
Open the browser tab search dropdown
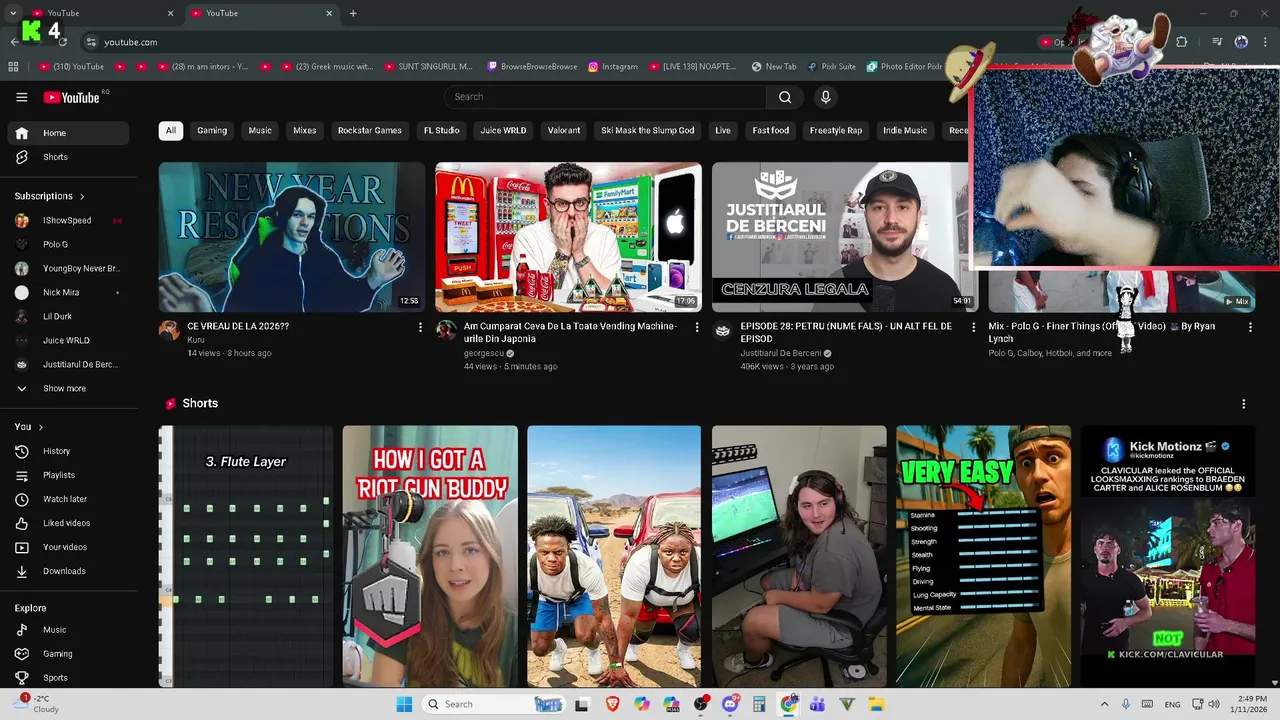point(13,13)
